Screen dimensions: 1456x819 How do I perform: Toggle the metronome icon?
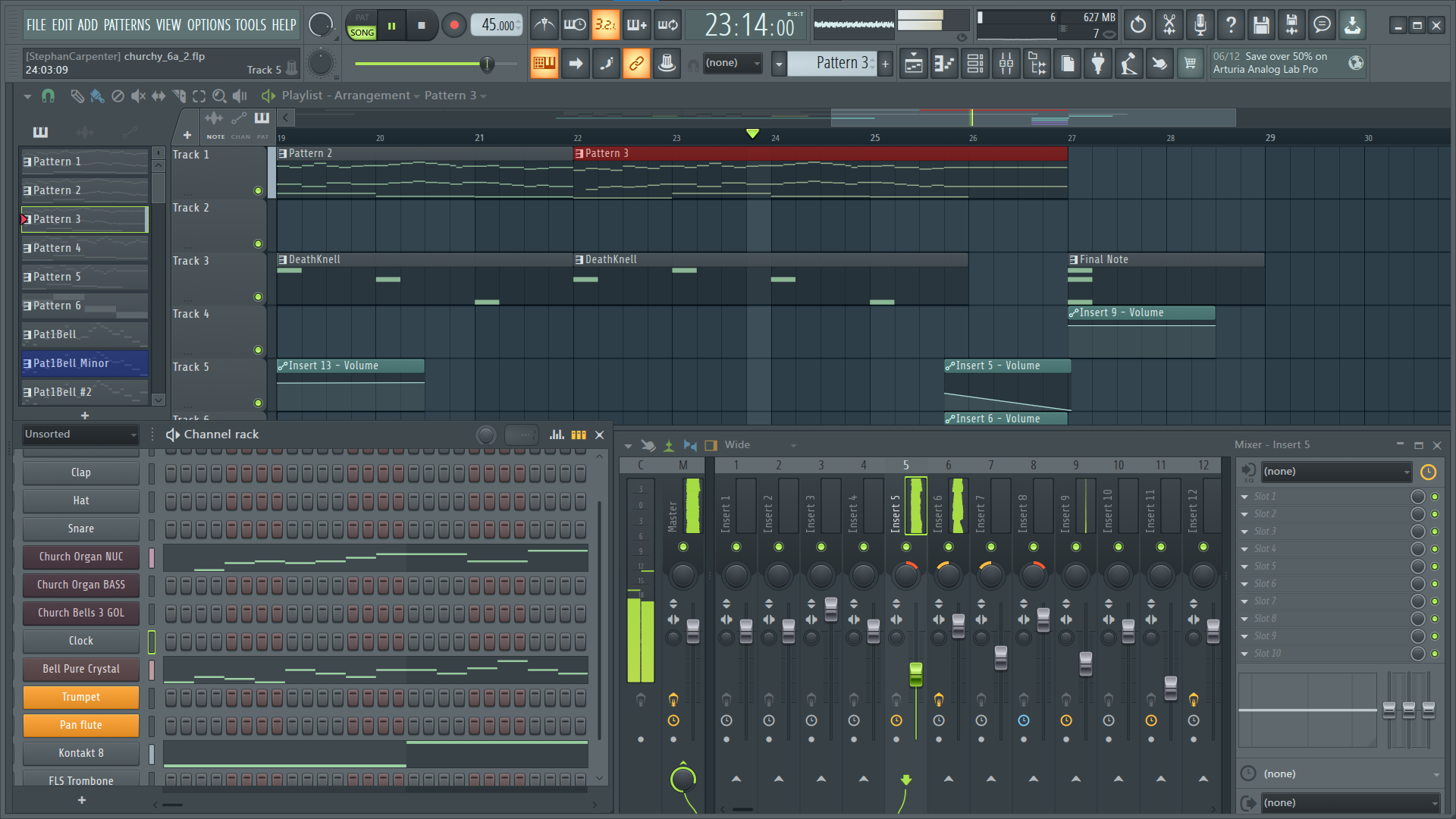pos(544,25)
